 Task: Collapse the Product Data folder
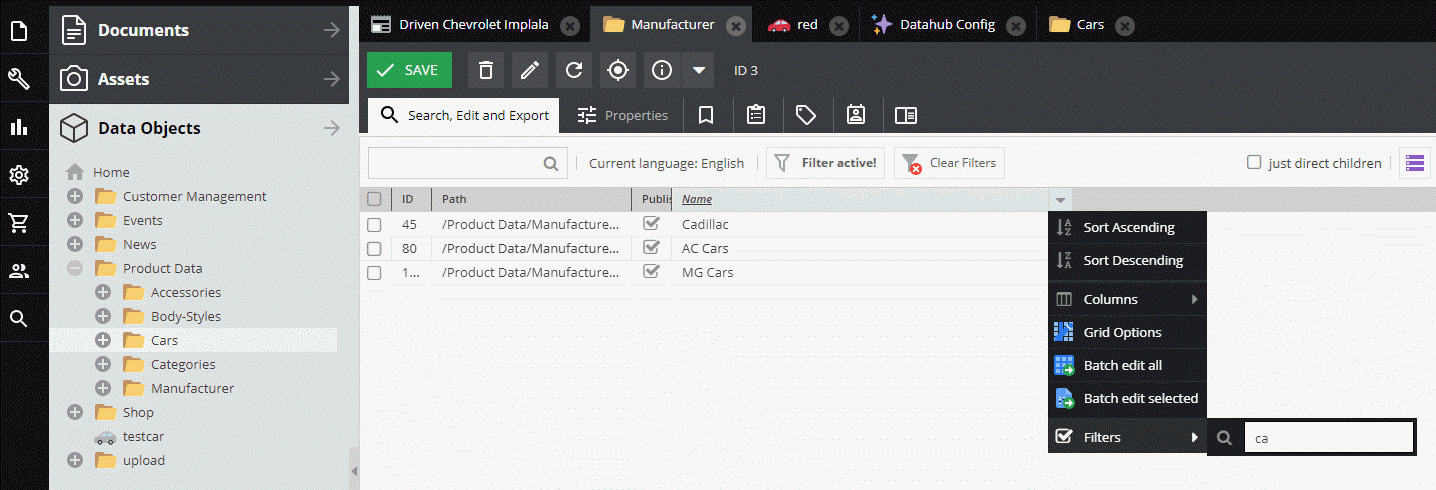pos(75,268)
